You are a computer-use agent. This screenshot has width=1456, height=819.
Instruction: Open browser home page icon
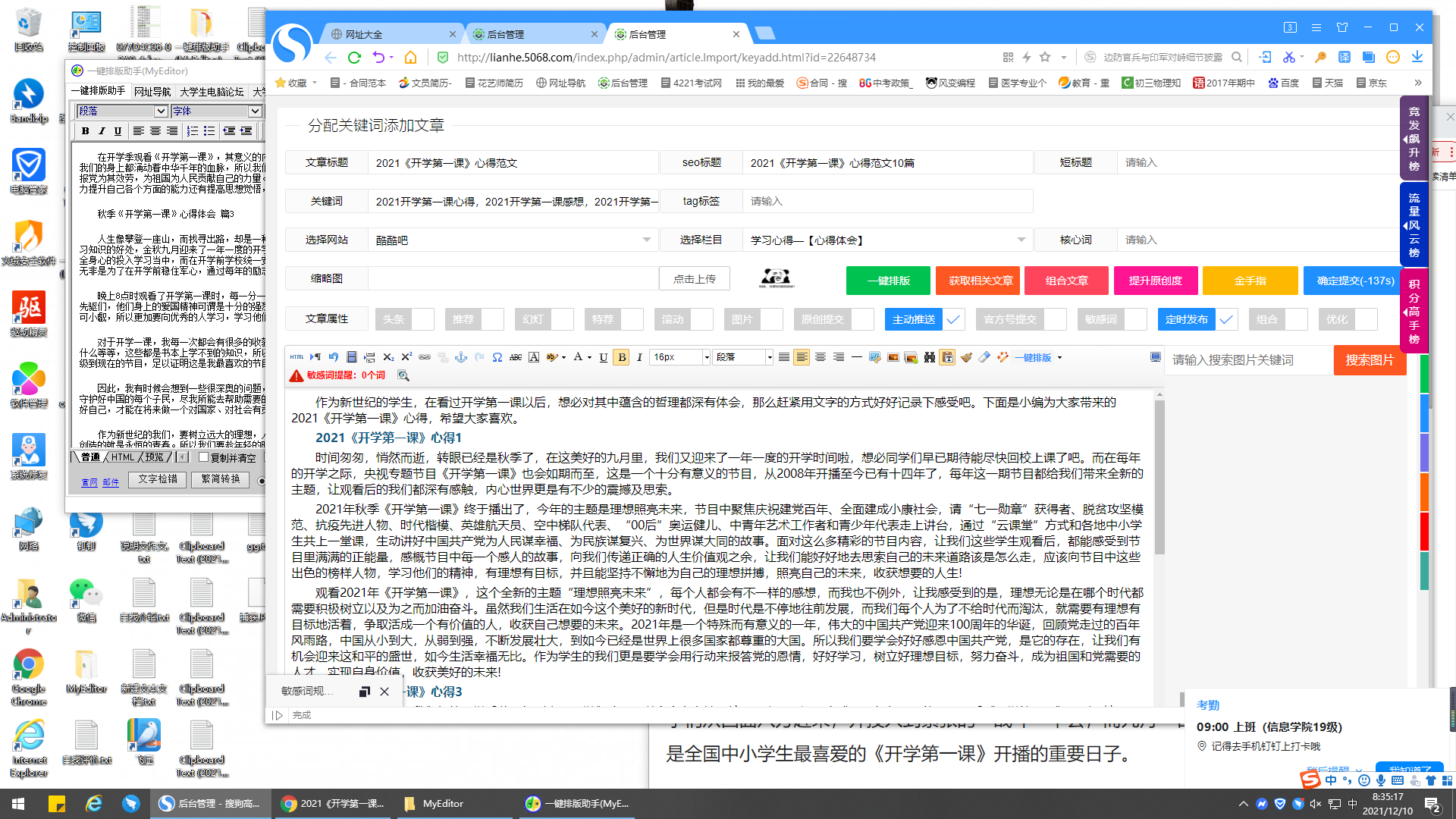point(410,58)
